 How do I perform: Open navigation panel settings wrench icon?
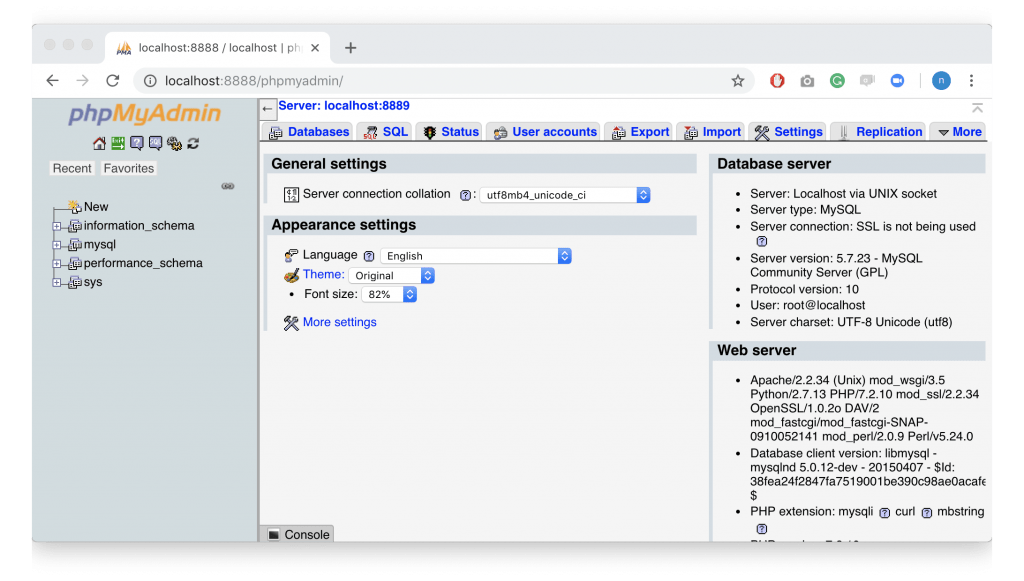tap(174, 143)
